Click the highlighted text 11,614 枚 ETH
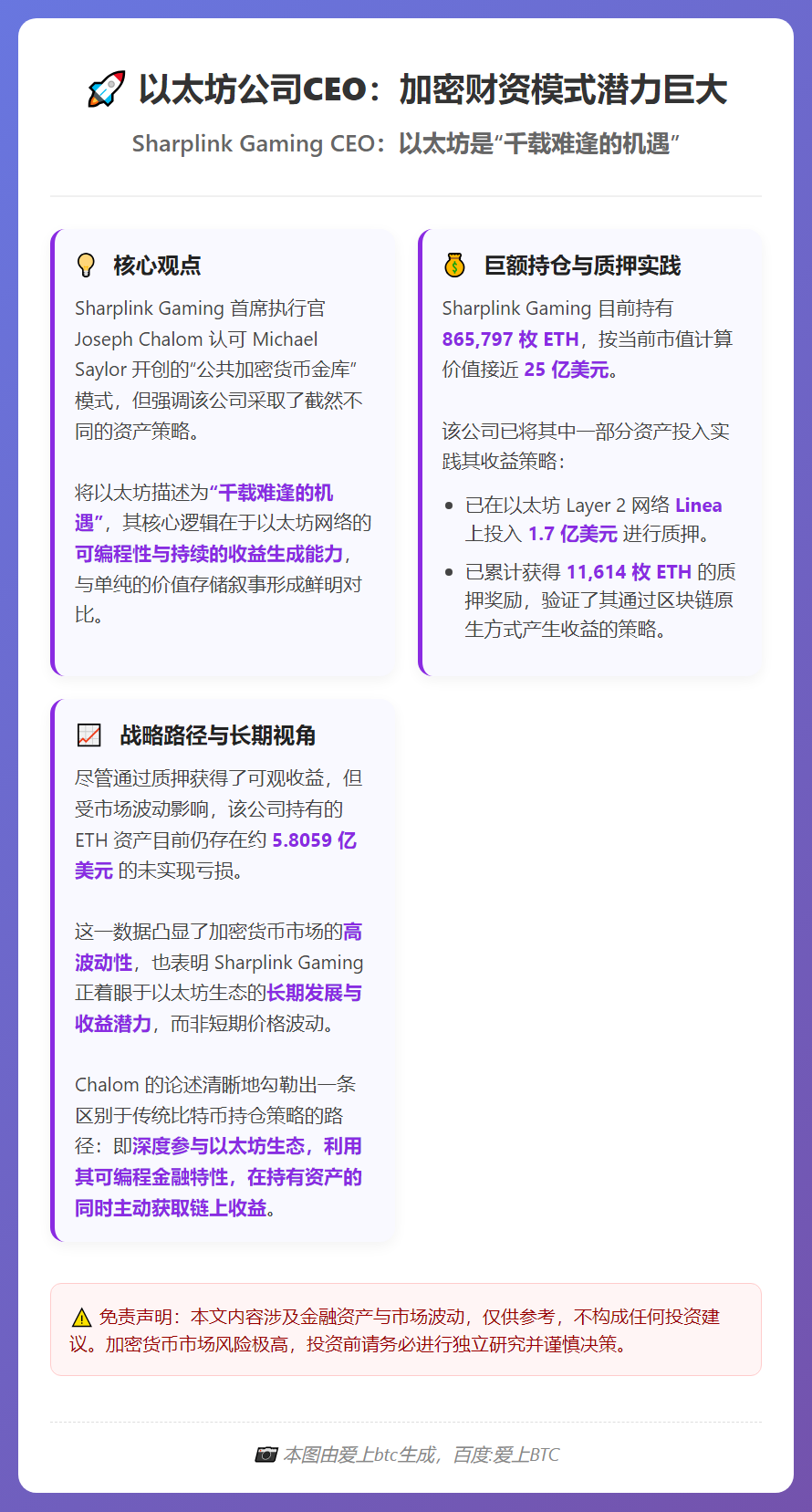Screen dimensions: 812x1512 (x=629, y=572)
